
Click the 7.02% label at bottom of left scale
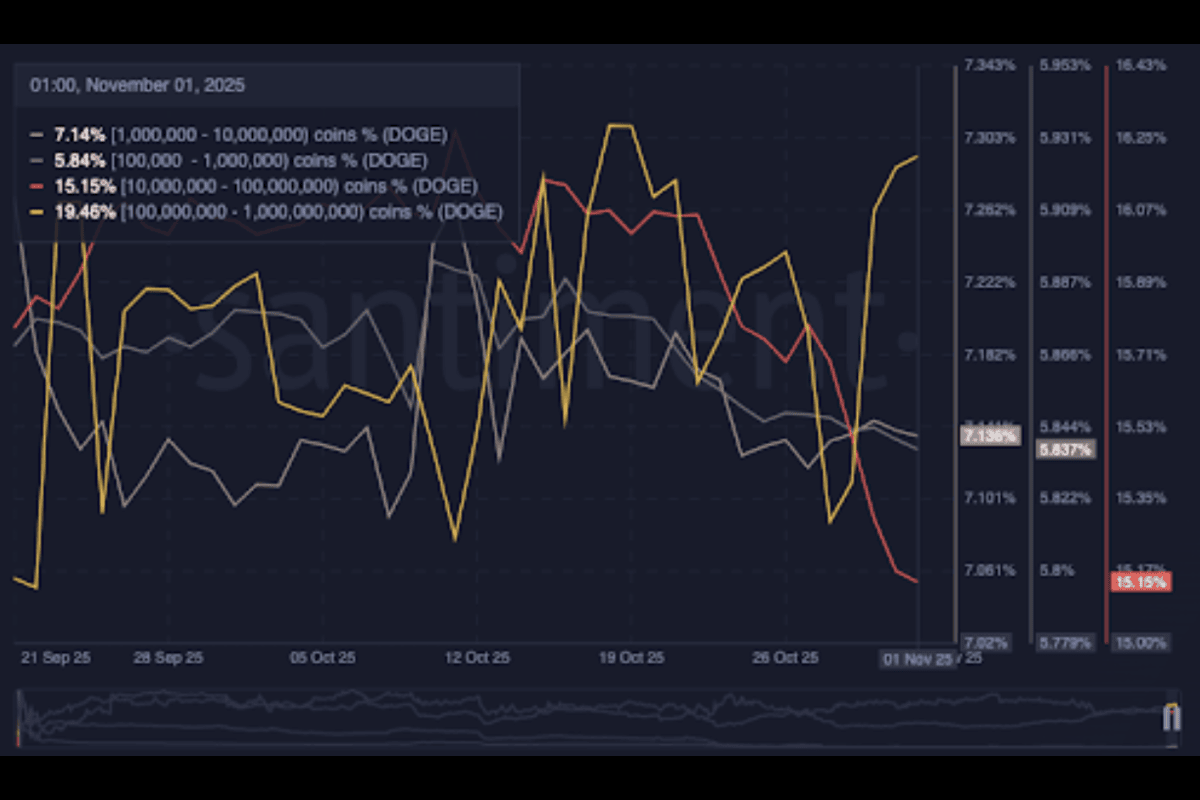988,643
